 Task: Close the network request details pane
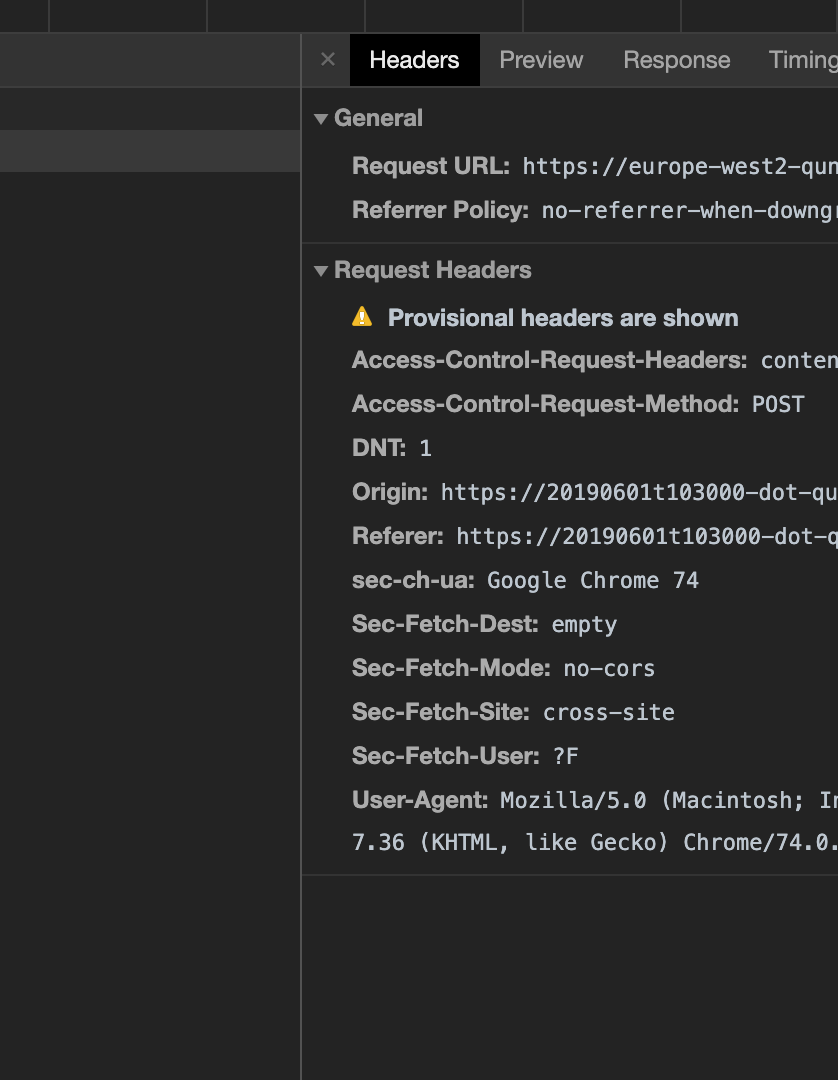[327, 60]
